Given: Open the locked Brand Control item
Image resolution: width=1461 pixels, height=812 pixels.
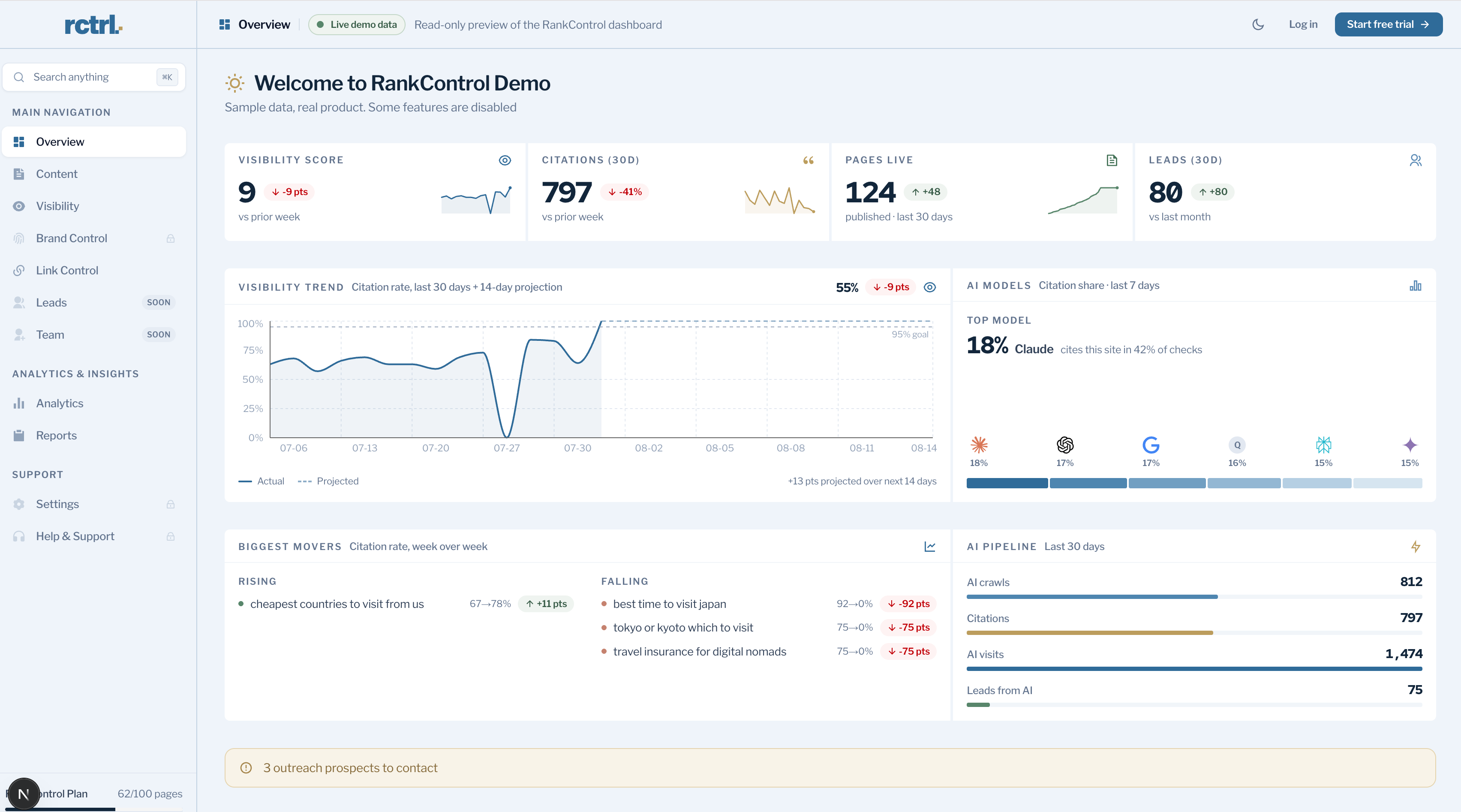Looking at the screenshot, I should pyautogui.click(x=94, y=238).
